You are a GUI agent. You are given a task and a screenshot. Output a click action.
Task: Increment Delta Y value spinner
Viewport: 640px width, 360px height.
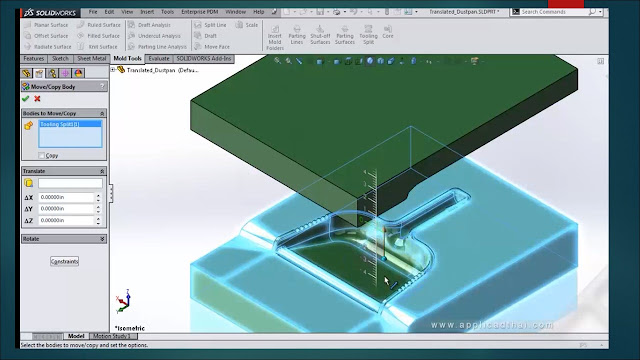98,207
